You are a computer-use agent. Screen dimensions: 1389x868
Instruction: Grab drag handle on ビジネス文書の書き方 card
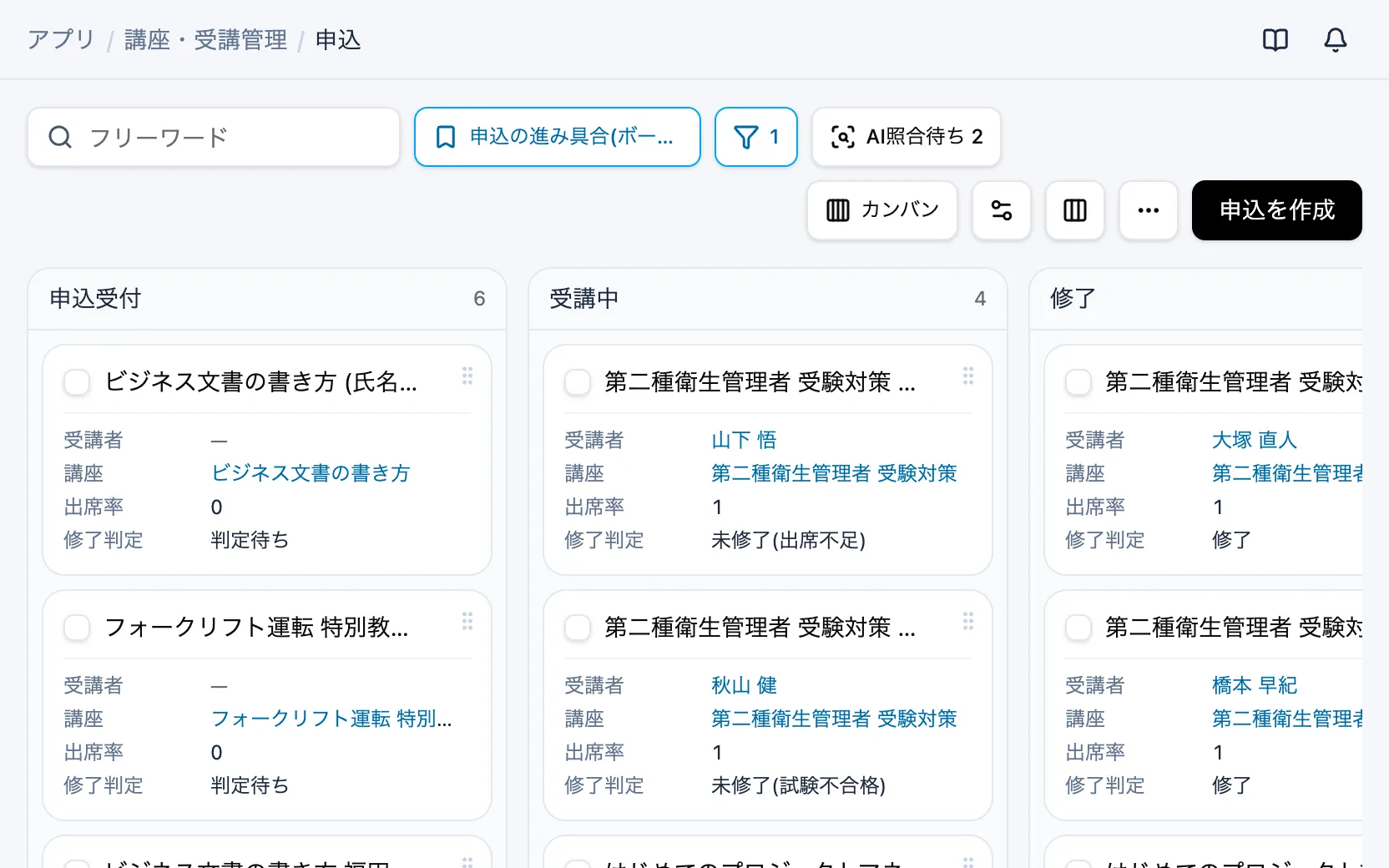point(467,376)
